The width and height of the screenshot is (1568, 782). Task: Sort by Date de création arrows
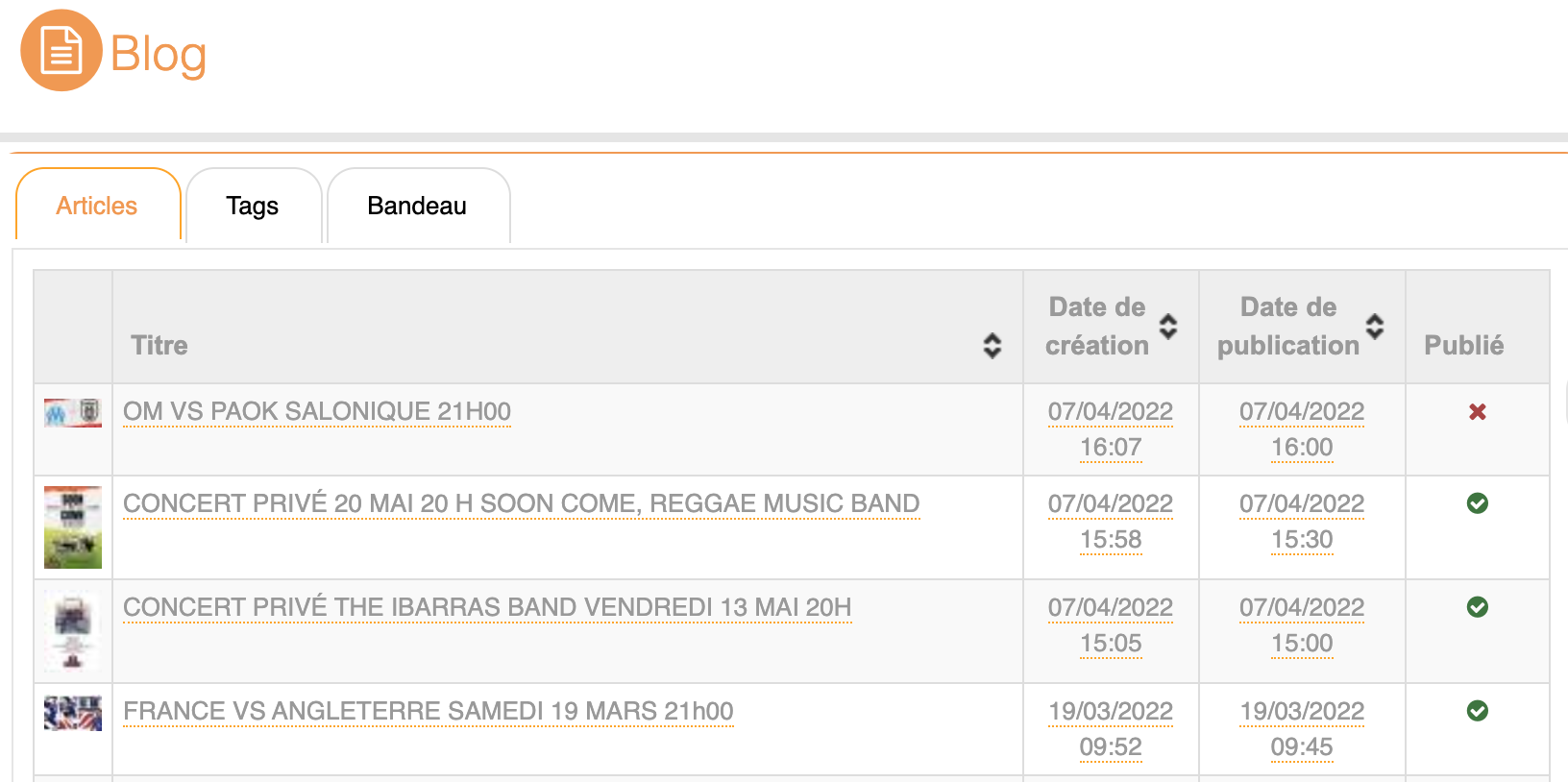(x=1168, y=327)
